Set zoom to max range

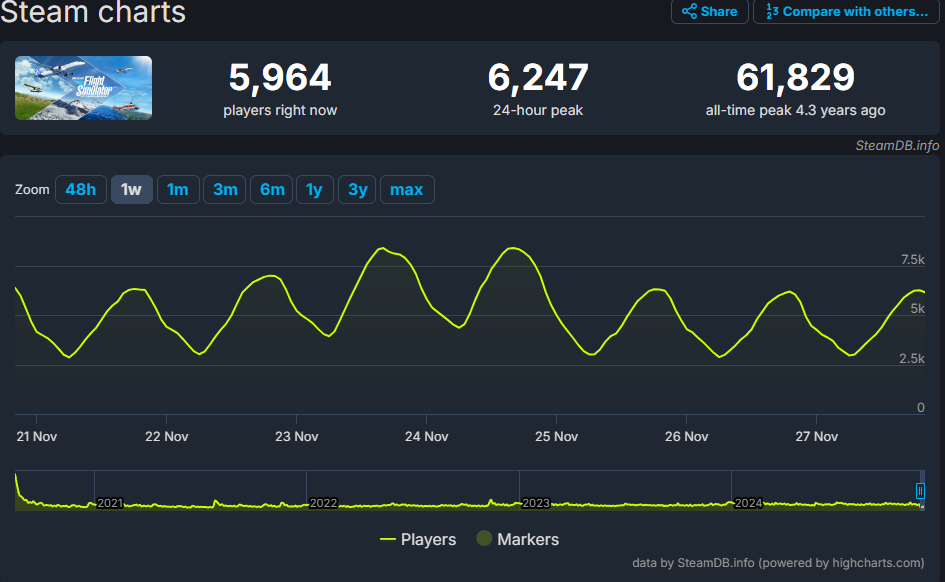[407, 190]
